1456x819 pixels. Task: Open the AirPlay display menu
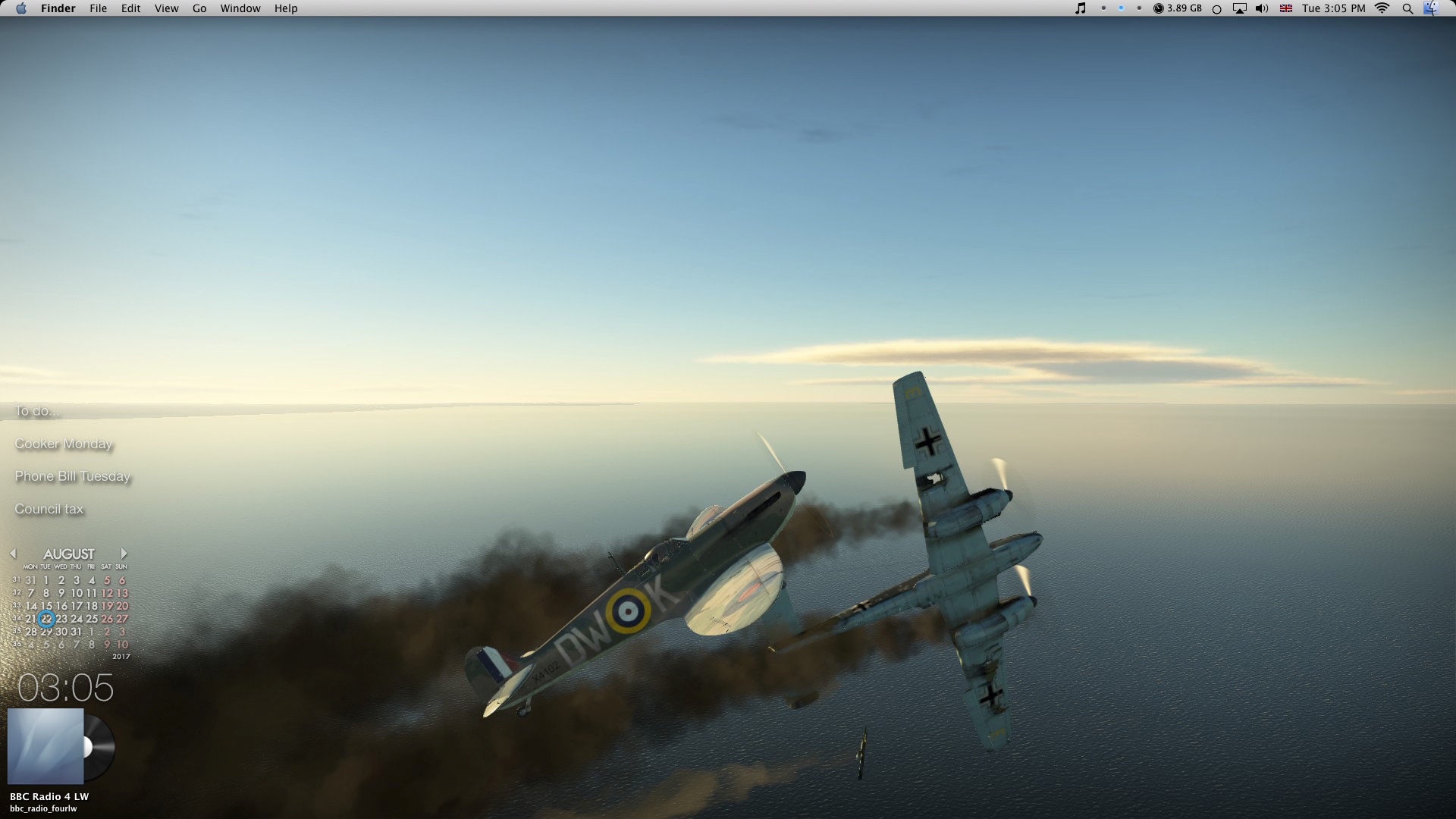click(1240, 8)
